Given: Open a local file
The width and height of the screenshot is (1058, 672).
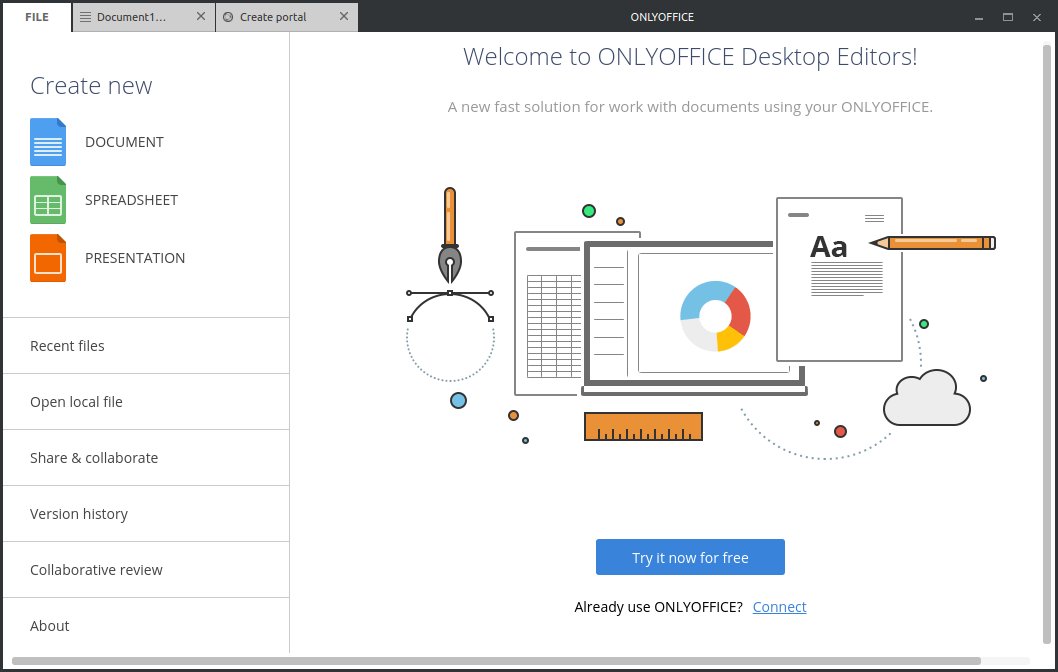Looking at the screenshot, I should pyautogui.click(x=76, y=401).
